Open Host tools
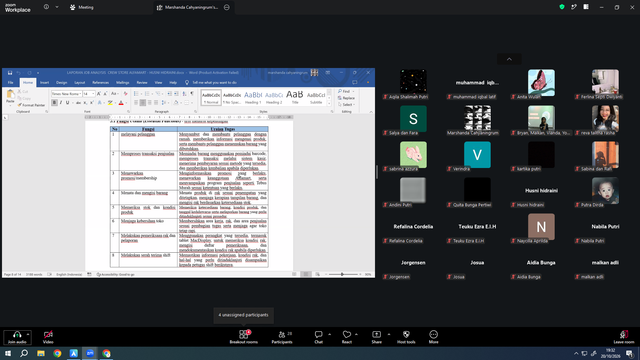 406,337
